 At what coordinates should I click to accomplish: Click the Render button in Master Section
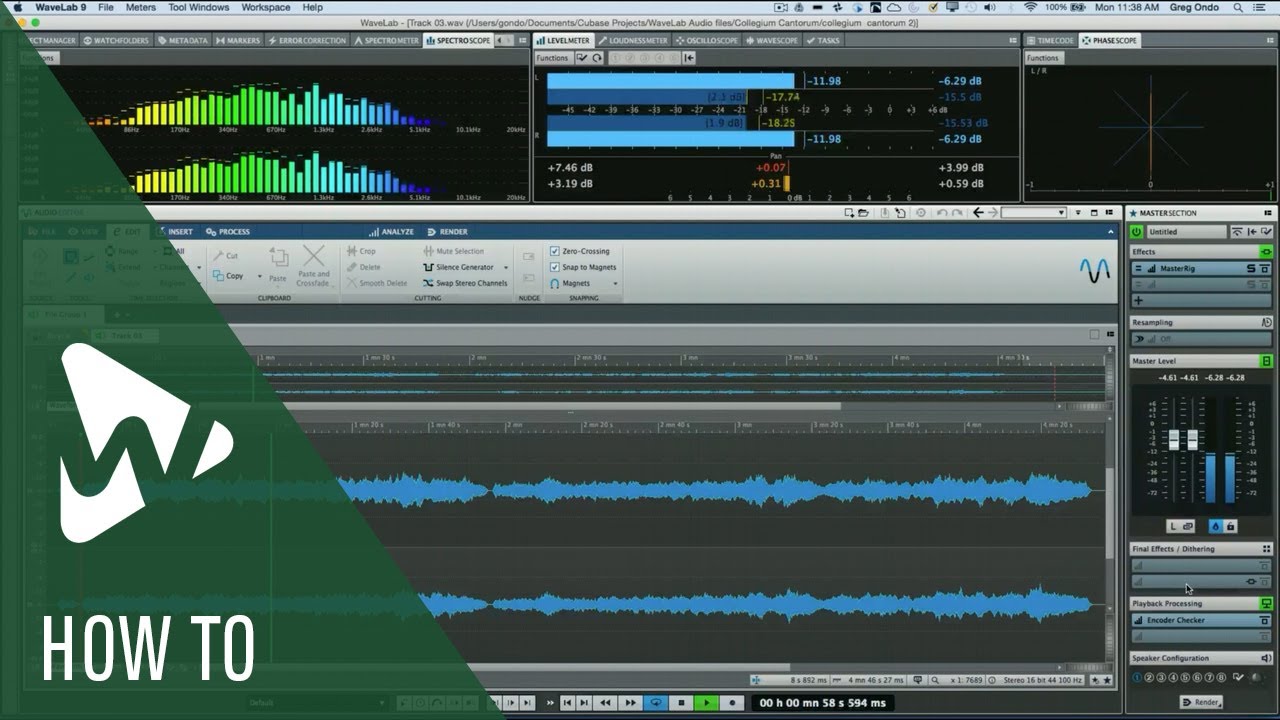1201,702
